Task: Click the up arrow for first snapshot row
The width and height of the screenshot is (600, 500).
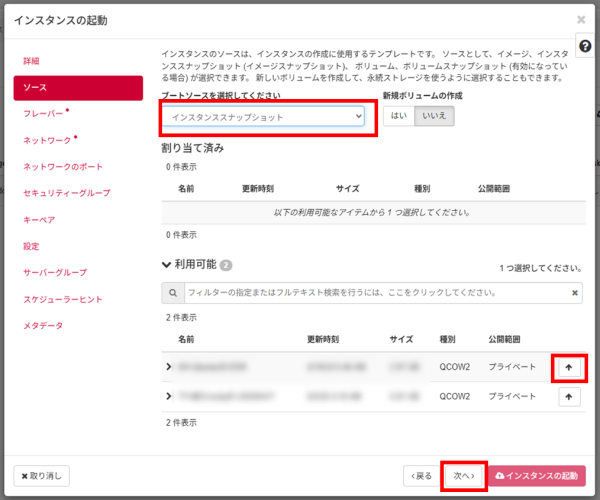Action: click(x=569, y=367)
